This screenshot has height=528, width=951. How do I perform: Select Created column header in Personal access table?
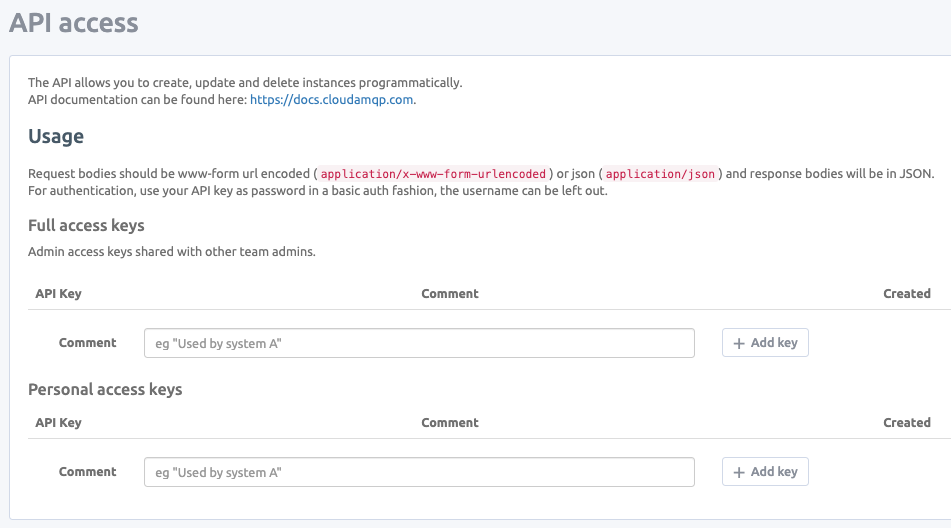coord(907,423)
